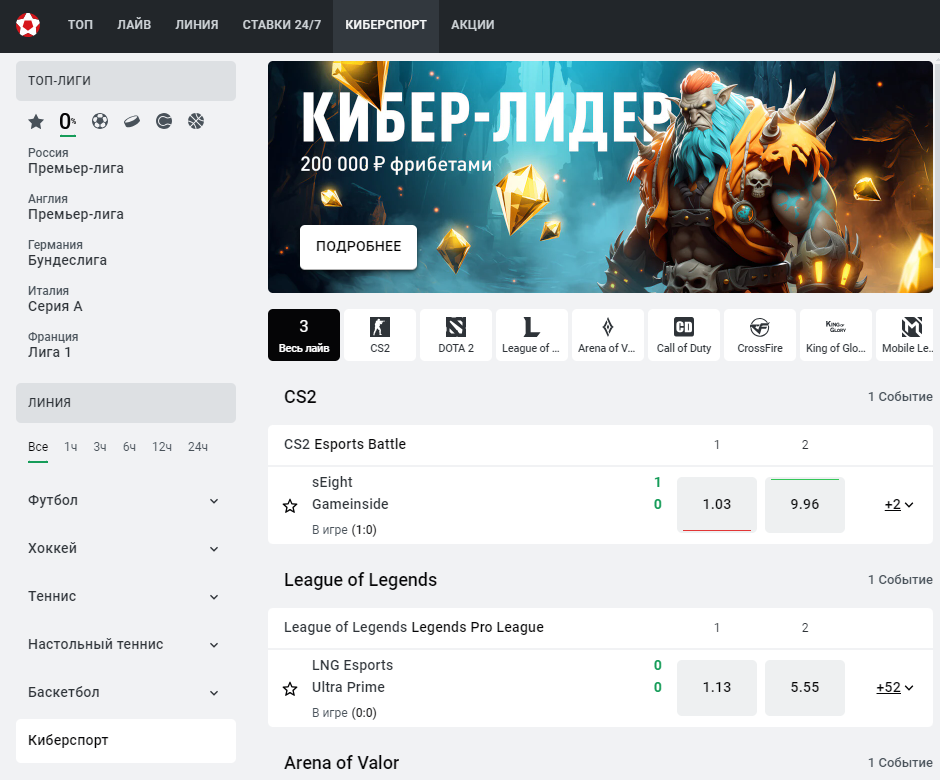Open the ТОП navigation tab

80,25
